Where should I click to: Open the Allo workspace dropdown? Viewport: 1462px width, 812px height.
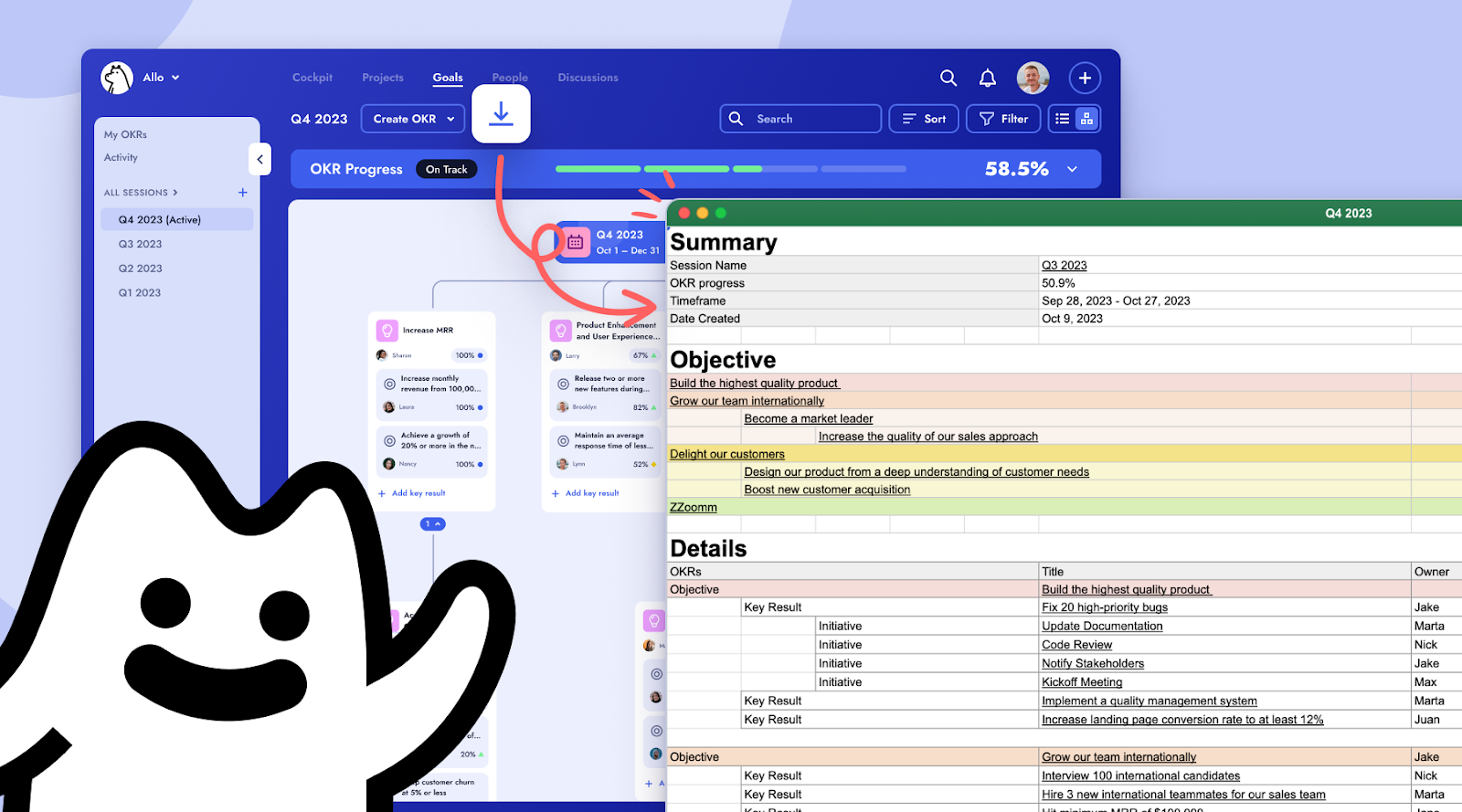pos(175,78)
